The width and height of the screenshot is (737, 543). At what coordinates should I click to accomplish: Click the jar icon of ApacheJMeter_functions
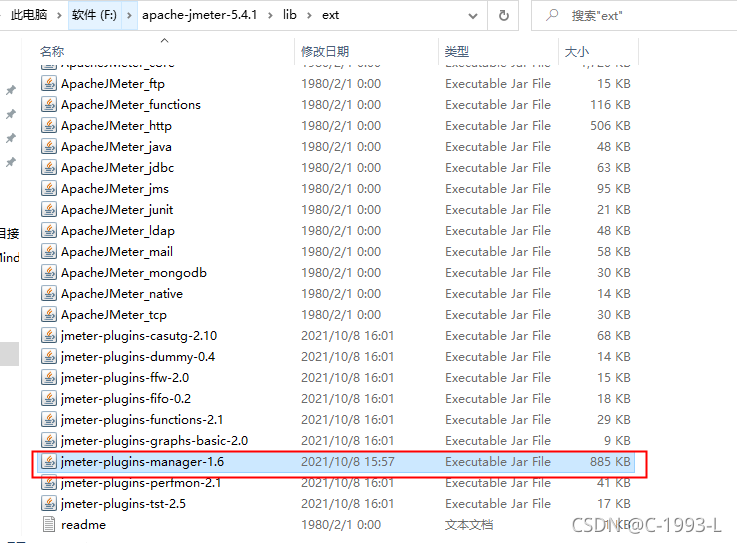pos(49,104)
